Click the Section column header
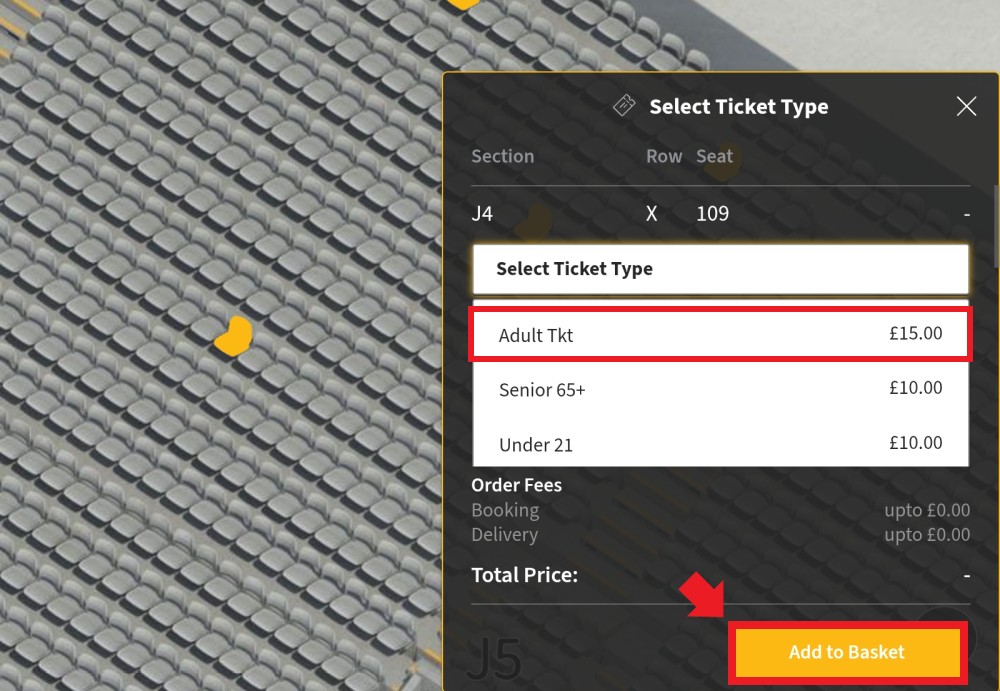Image resolution: width=1000 pixels, height=691 pixels. (x=503, y=156)
